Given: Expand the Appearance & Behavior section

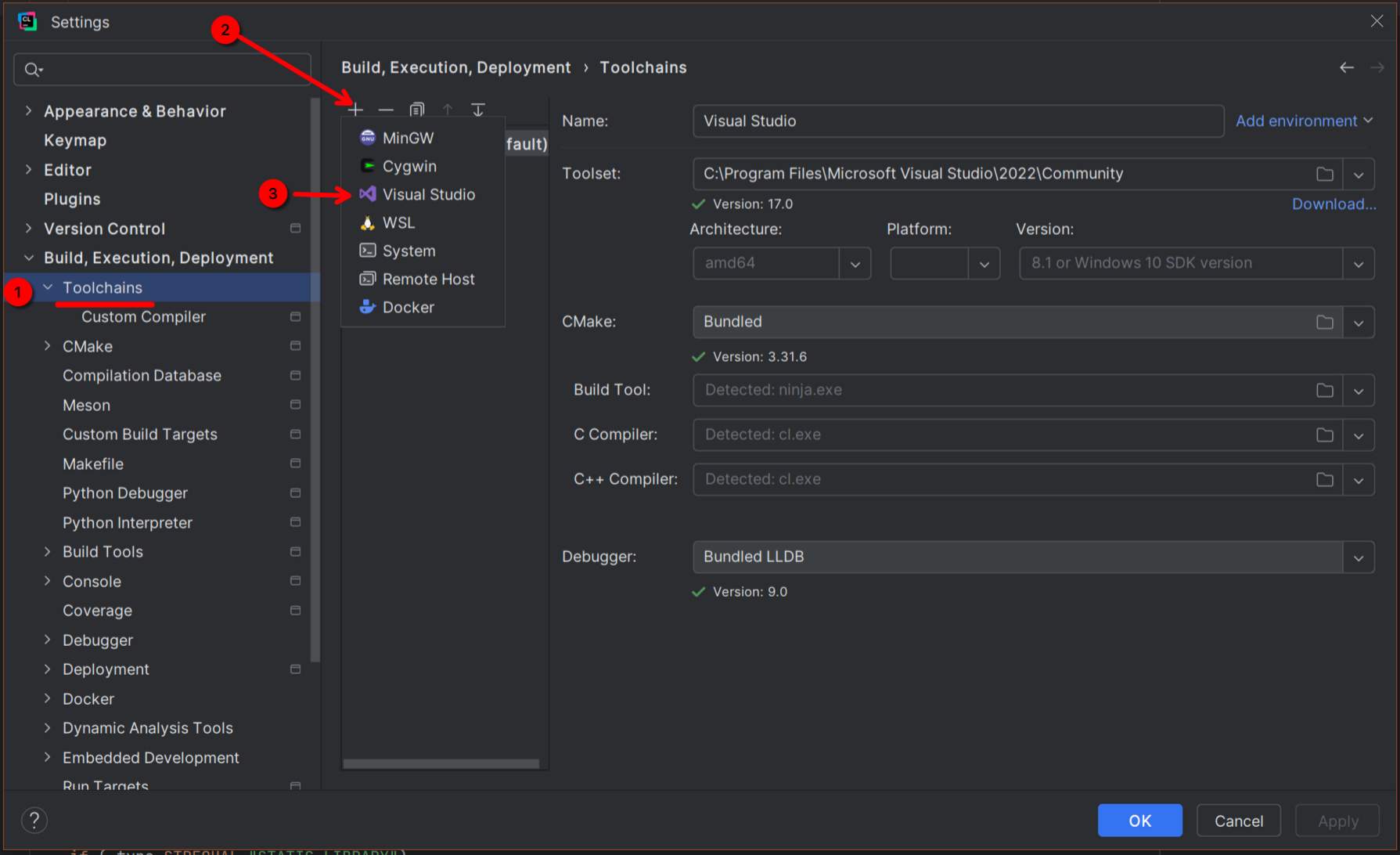Looking at the screenshot, I should coord(29,111).
